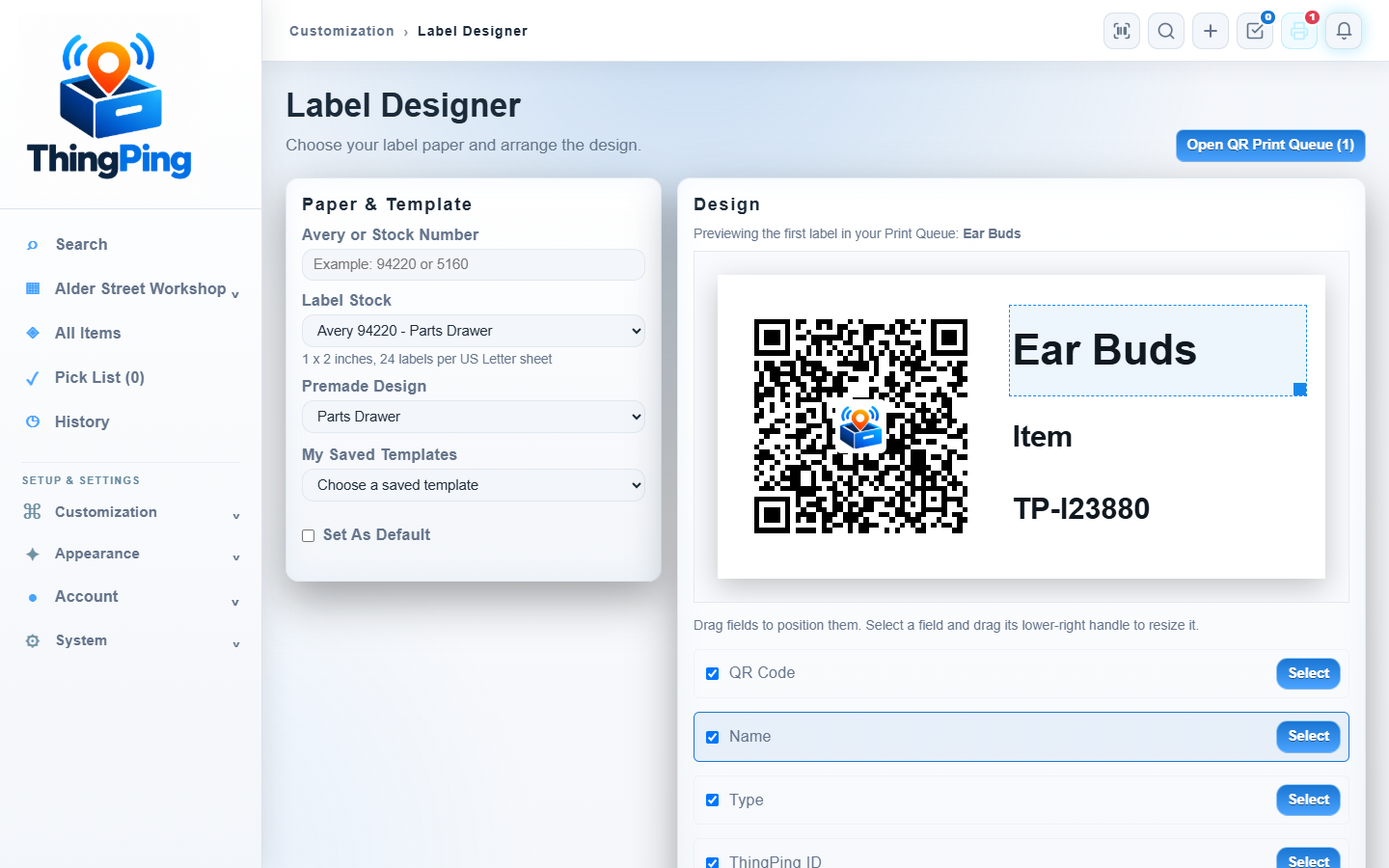Viewport: 1389px width, 868px height.
Task: Click the magnifier search icon in header
Action: click(1166, 31)
